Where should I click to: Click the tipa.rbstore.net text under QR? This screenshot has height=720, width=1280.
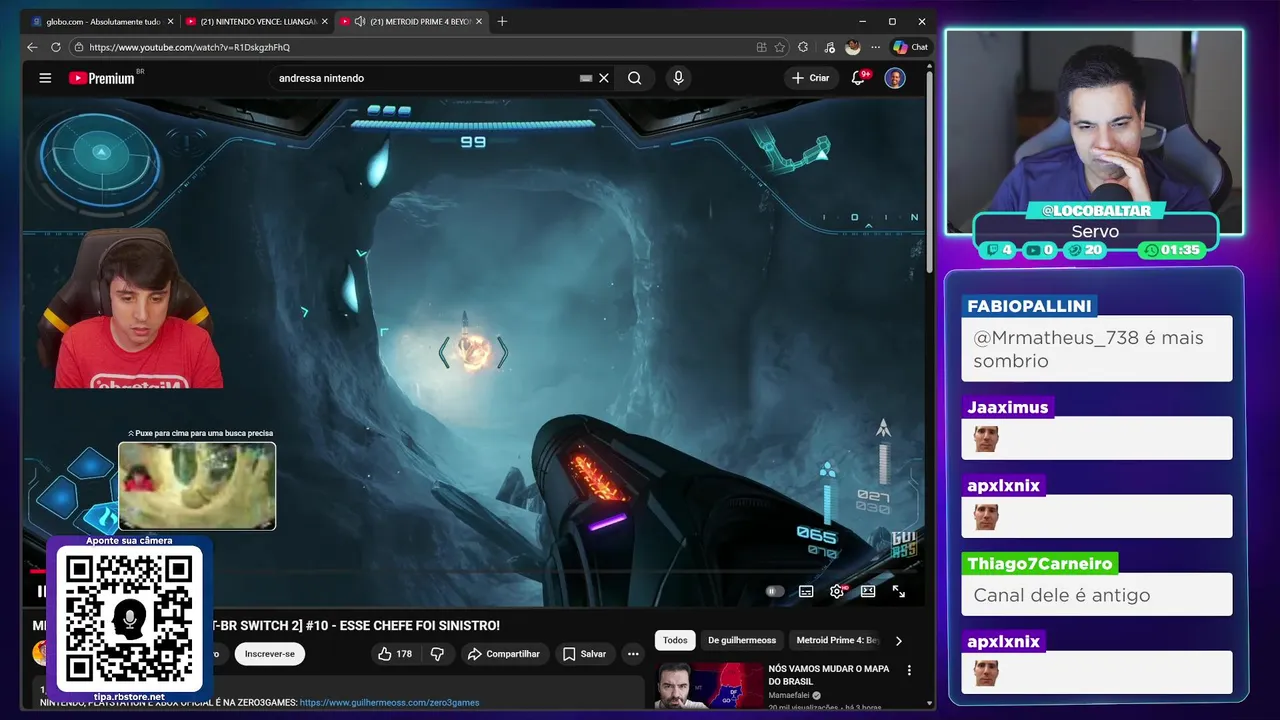point(129,697)
